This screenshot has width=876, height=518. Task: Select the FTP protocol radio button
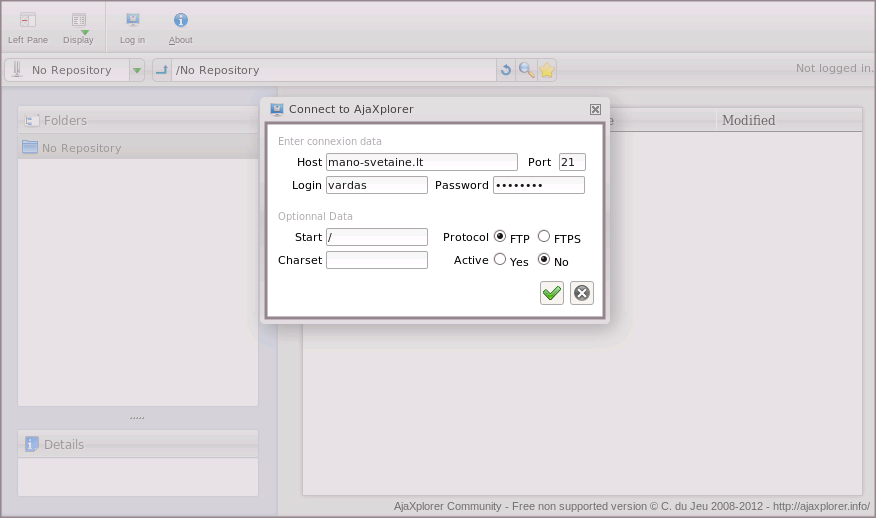click(x=500, y=237)
